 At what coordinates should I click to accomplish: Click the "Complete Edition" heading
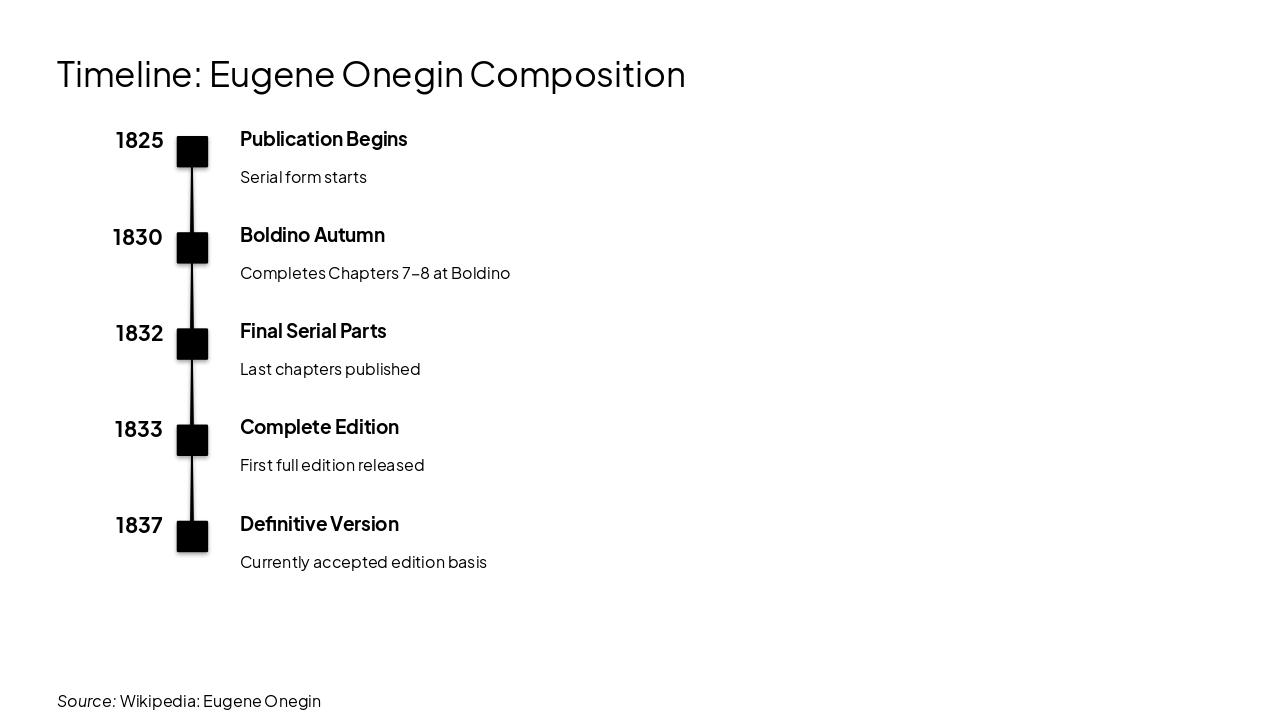point(319,427)
